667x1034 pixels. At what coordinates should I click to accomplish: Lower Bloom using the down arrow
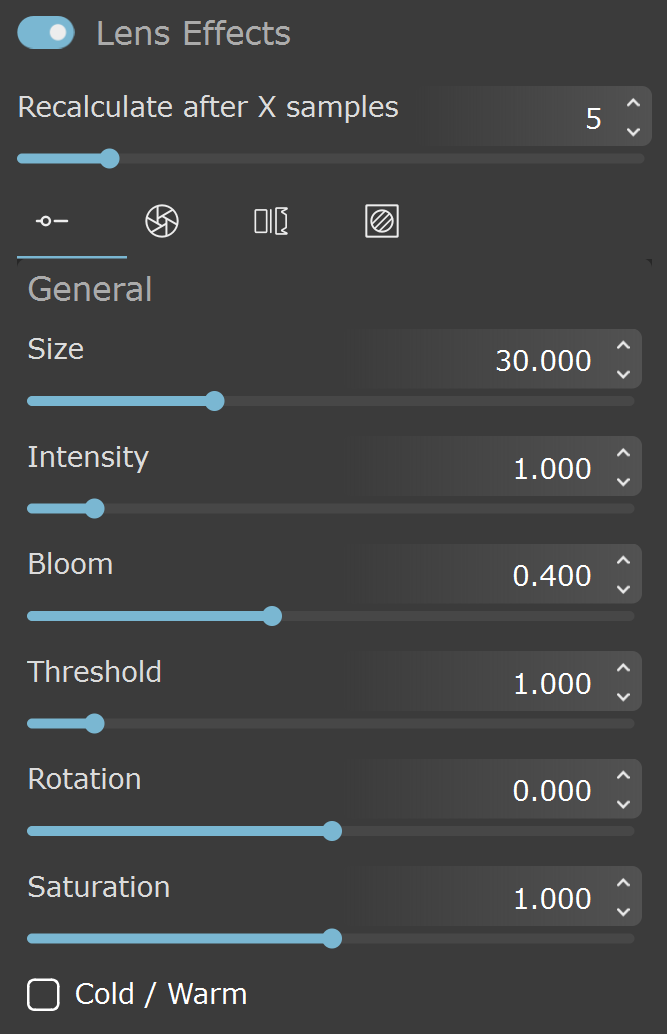pos(623,589)
